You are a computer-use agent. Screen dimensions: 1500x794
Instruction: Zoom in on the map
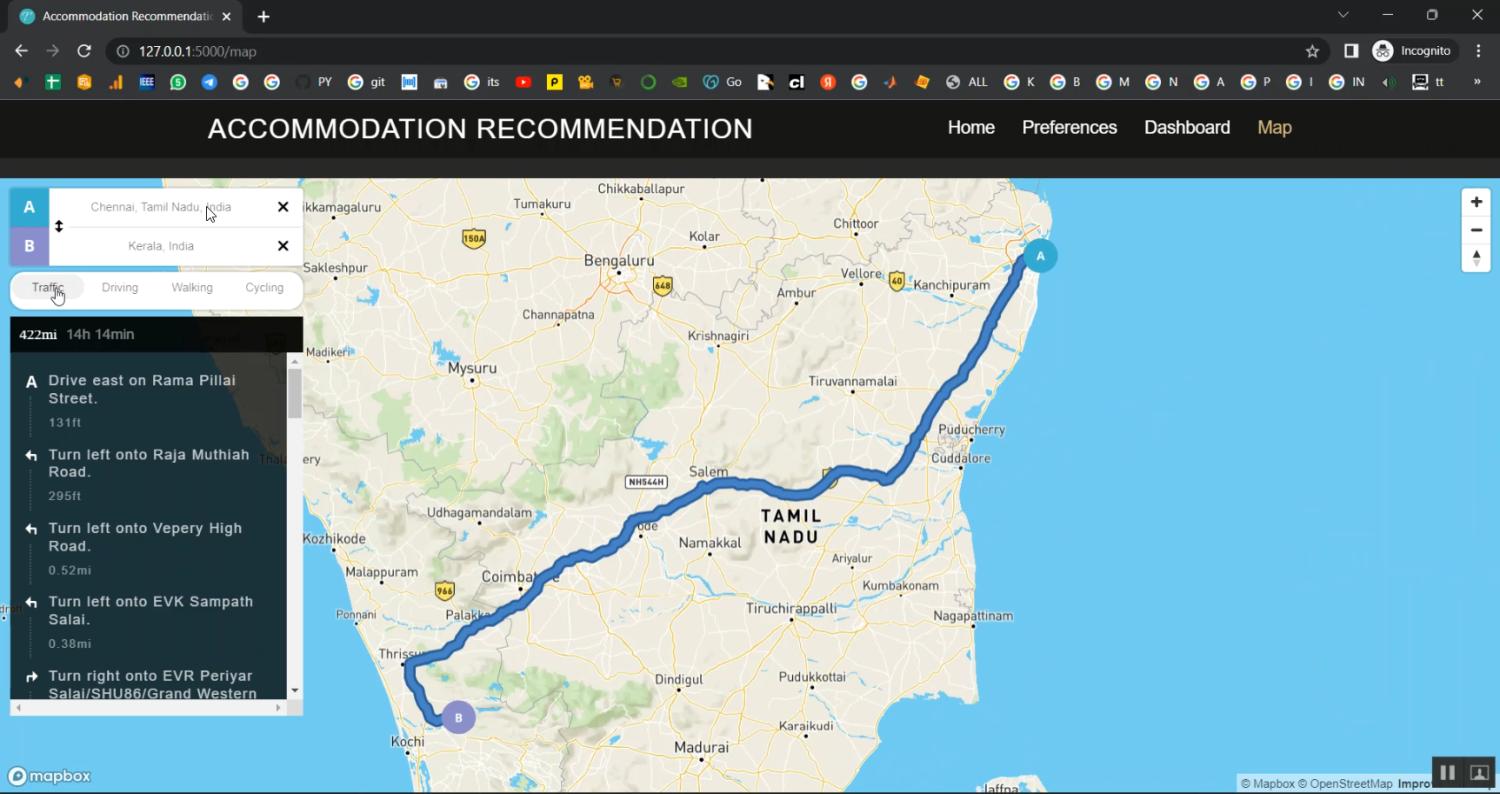coord(1476,202)
